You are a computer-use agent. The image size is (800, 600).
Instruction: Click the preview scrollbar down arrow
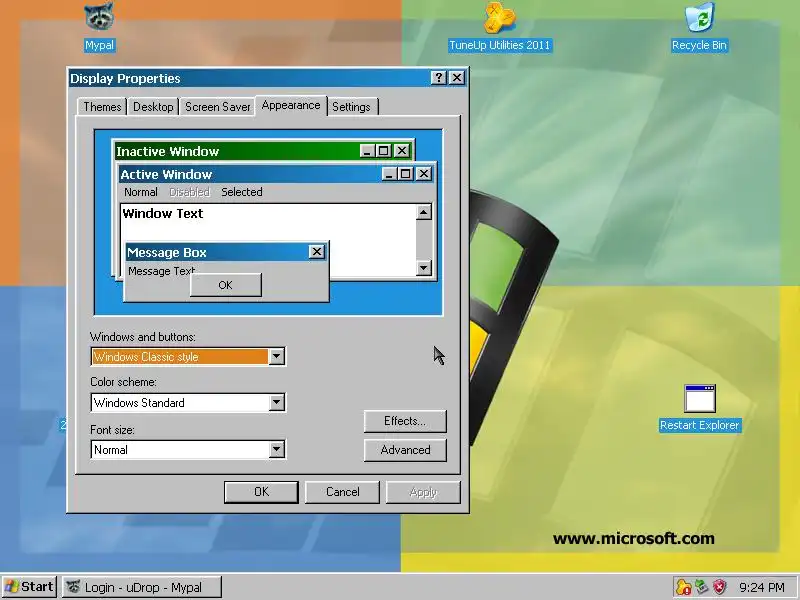(x=423, y=267)
